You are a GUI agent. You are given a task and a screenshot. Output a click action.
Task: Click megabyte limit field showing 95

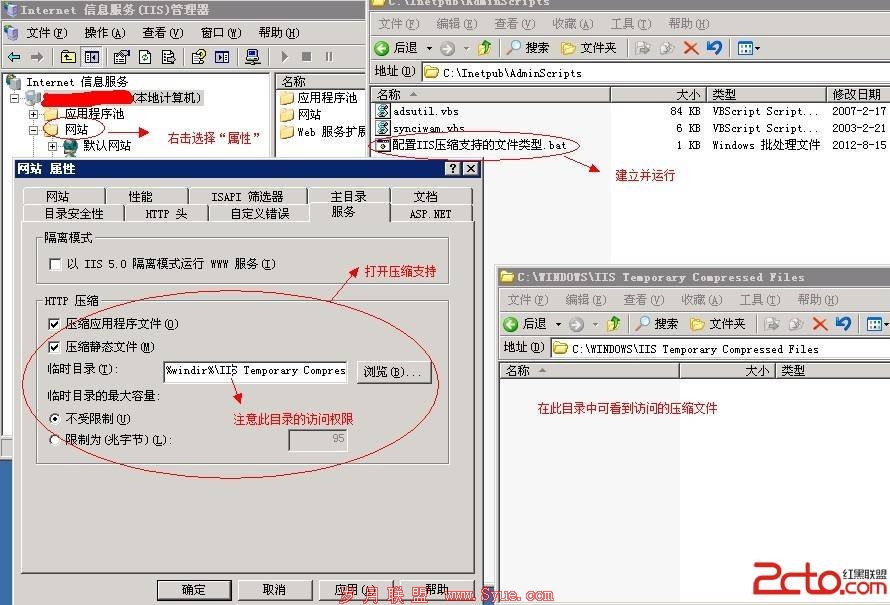point(318,440)
